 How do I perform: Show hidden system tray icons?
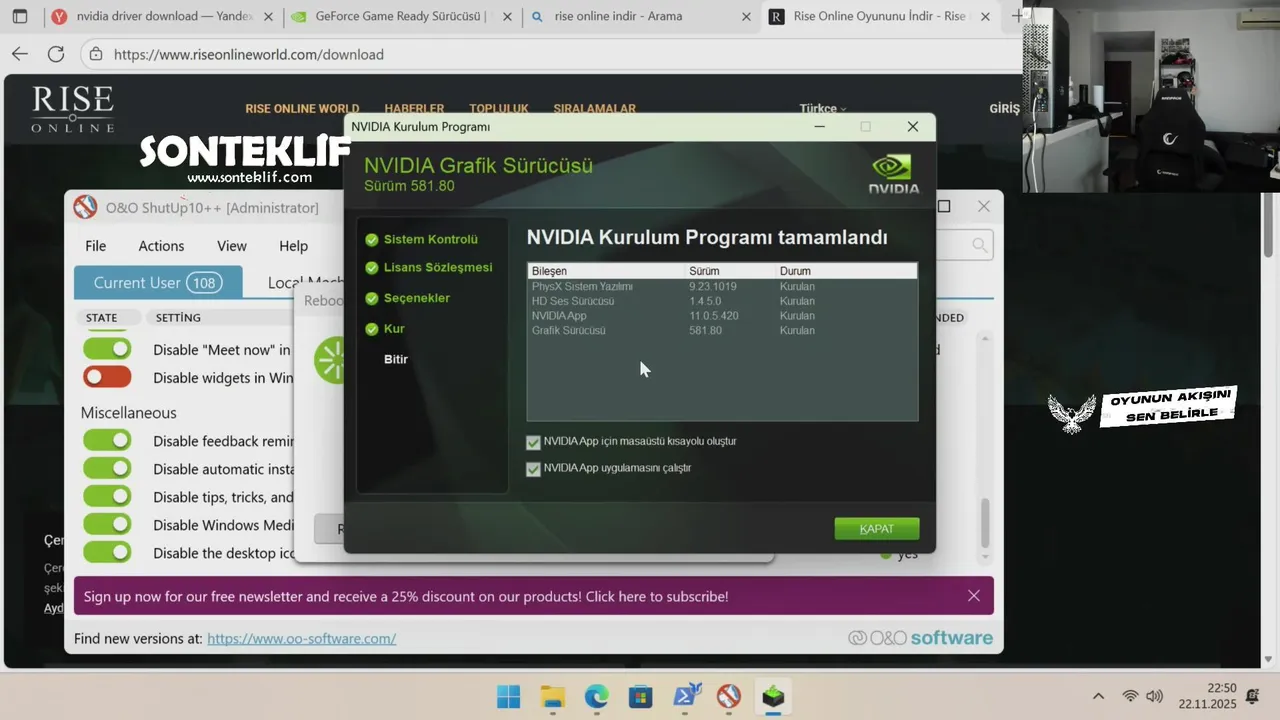coord(1098,697)
